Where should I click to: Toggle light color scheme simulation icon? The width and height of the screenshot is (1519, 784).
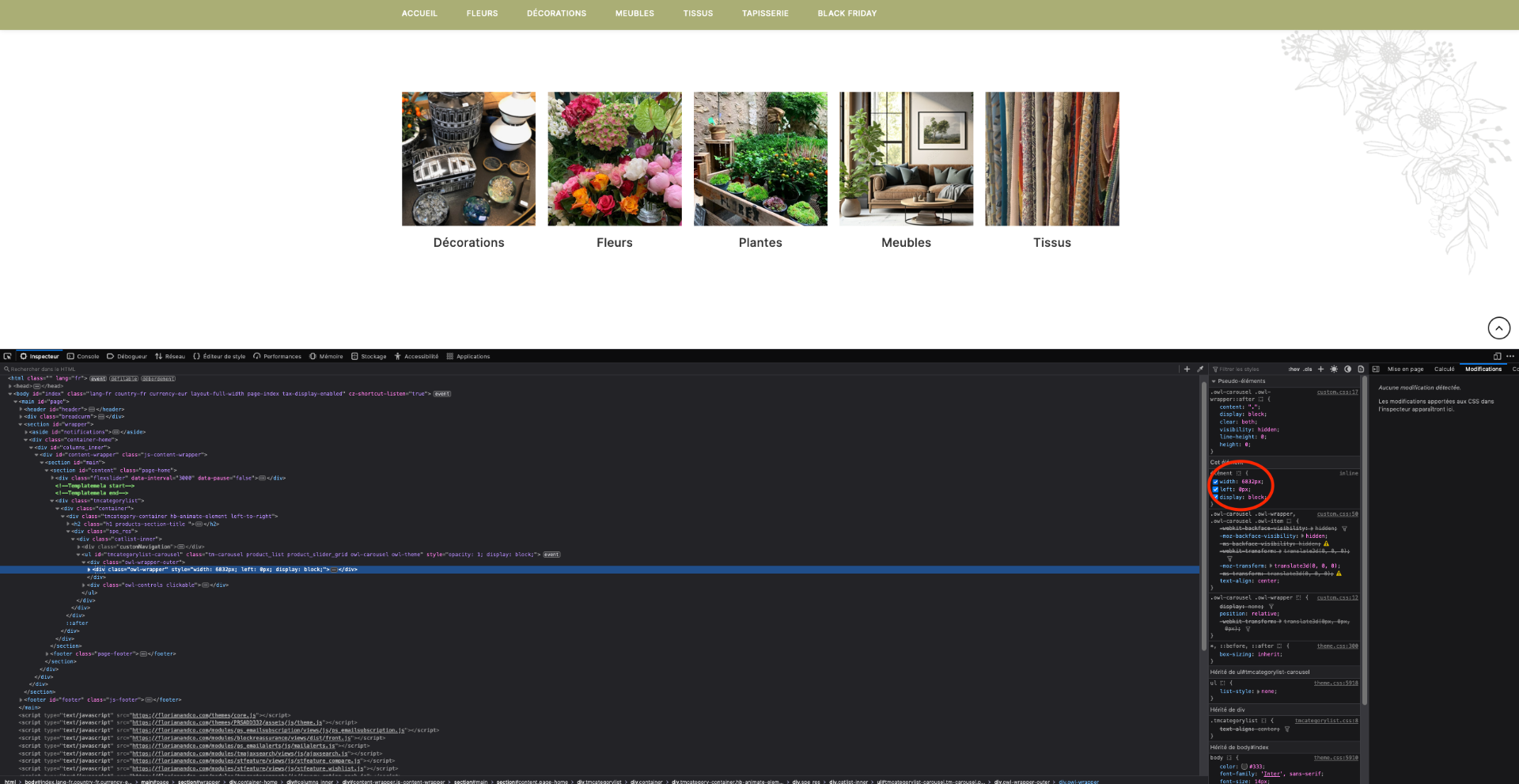[x=1334, y=369]
